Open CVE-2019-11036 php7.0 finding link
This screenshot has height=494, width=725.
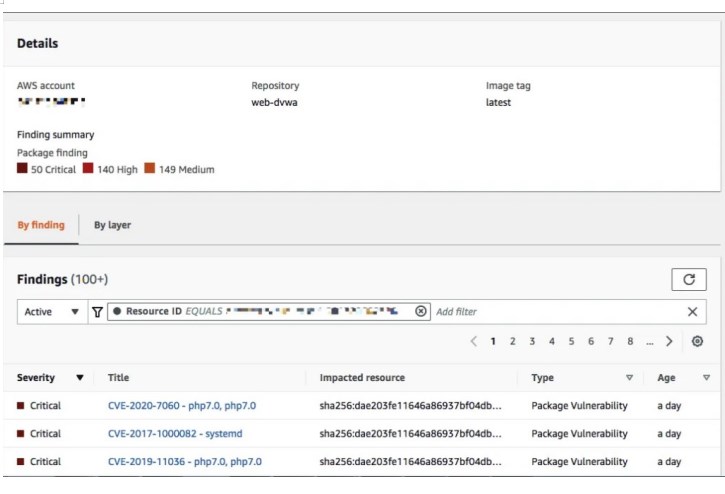184,462
